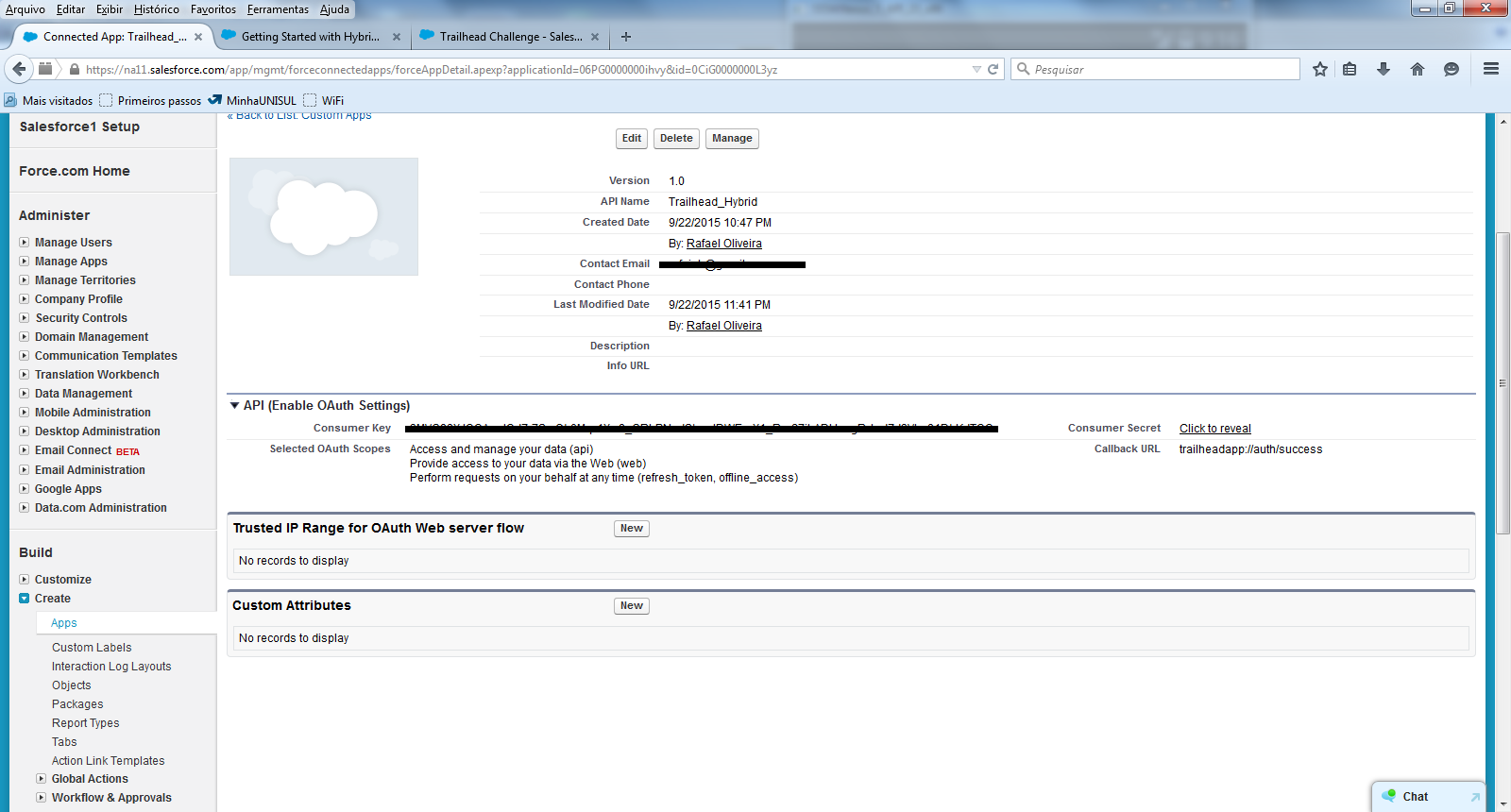Reveal the Consumer Secret

click(x=1215, y=429)
